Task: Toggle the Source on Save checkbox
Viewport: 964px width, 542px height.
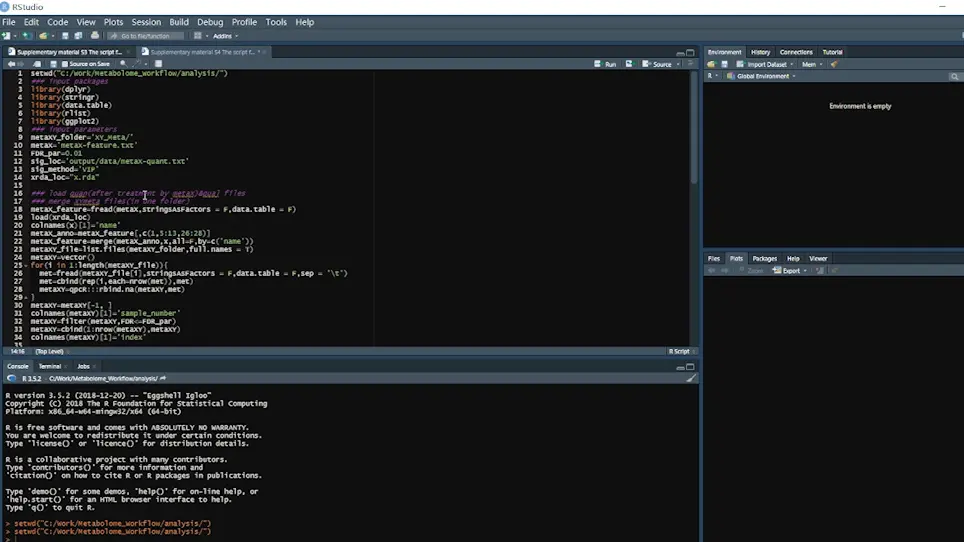Action: pyautogui.click(x=65, y=64)
